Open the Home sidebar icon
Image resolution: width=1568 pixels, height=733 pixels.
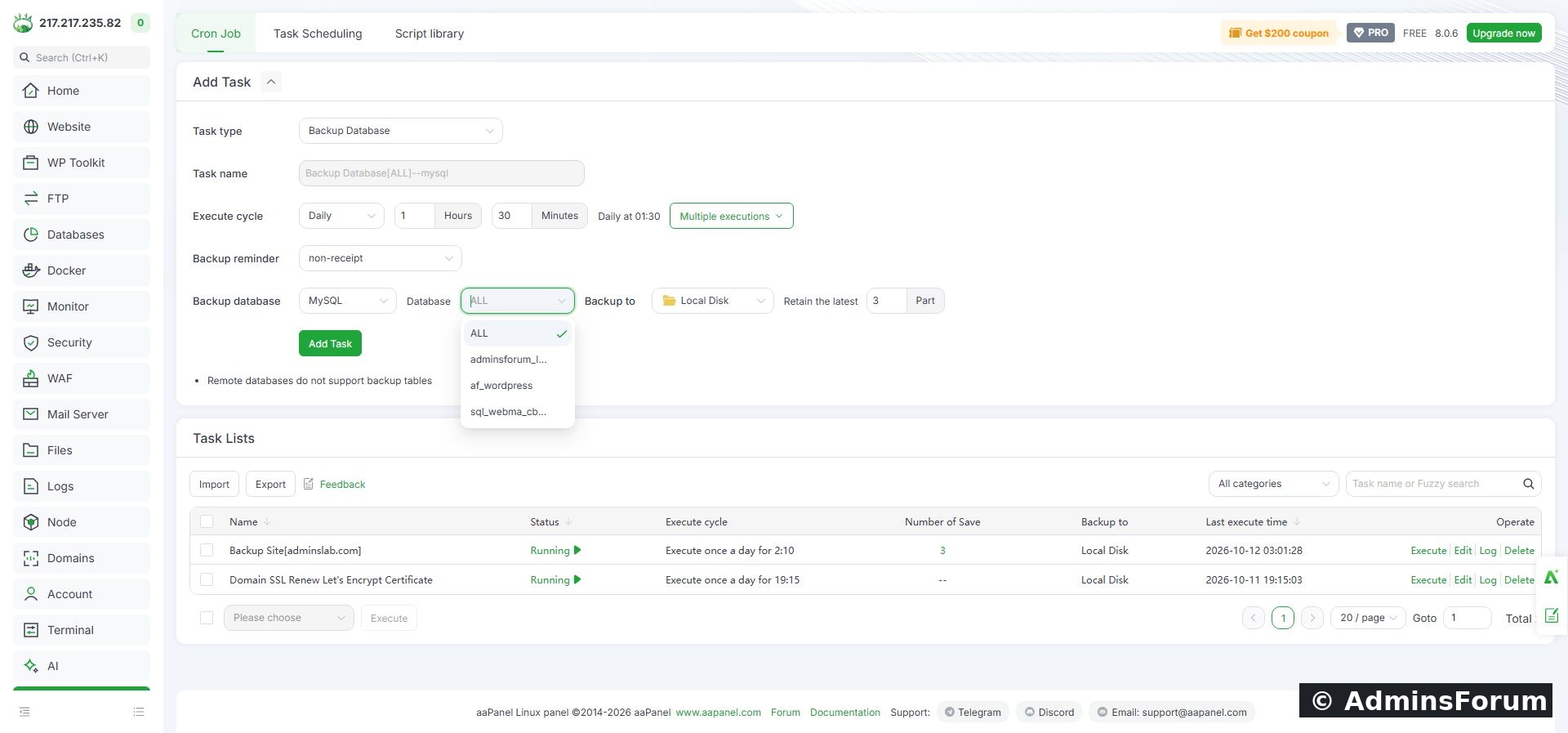[31, 91]
